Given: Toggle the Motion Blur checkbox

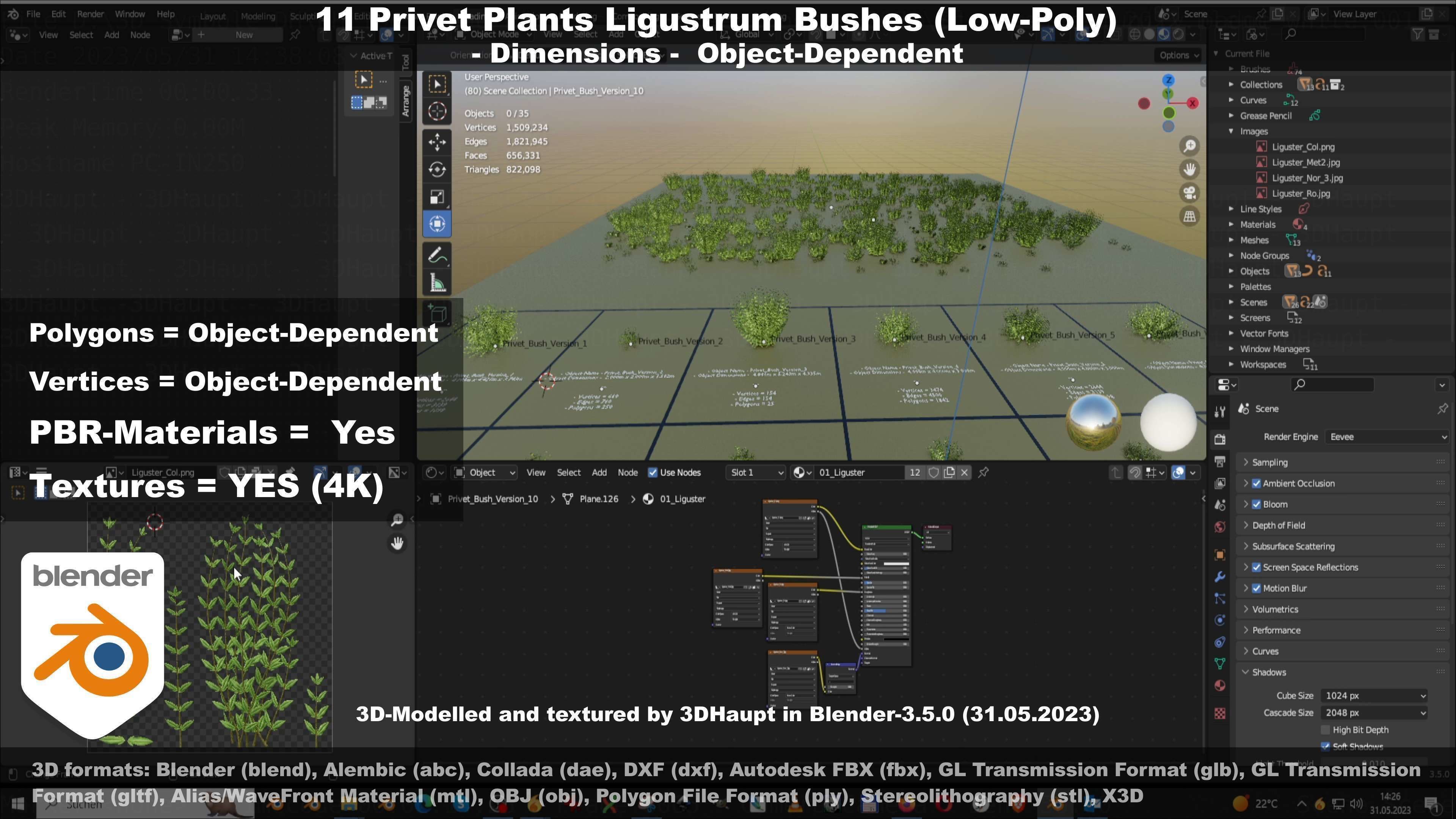Looking at the screenshot, I should (1257, 588).
